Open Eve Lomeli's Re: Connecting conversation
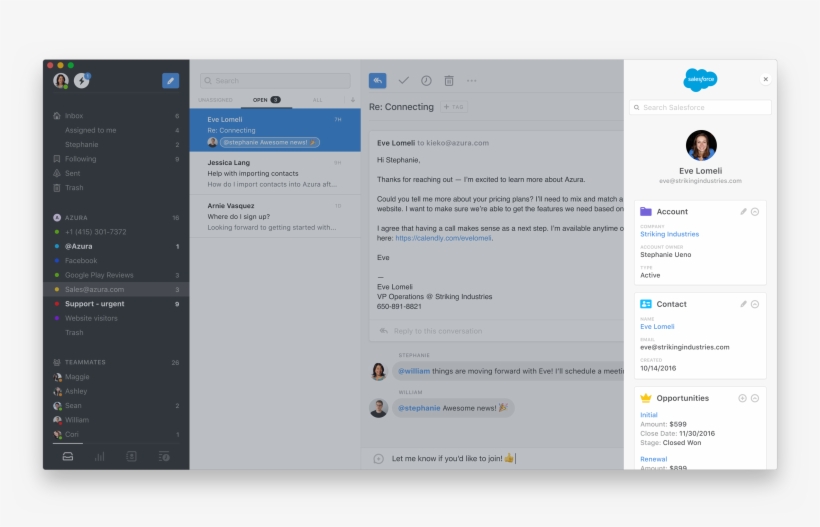Screen dimensions: 820x527 [275, 130]
